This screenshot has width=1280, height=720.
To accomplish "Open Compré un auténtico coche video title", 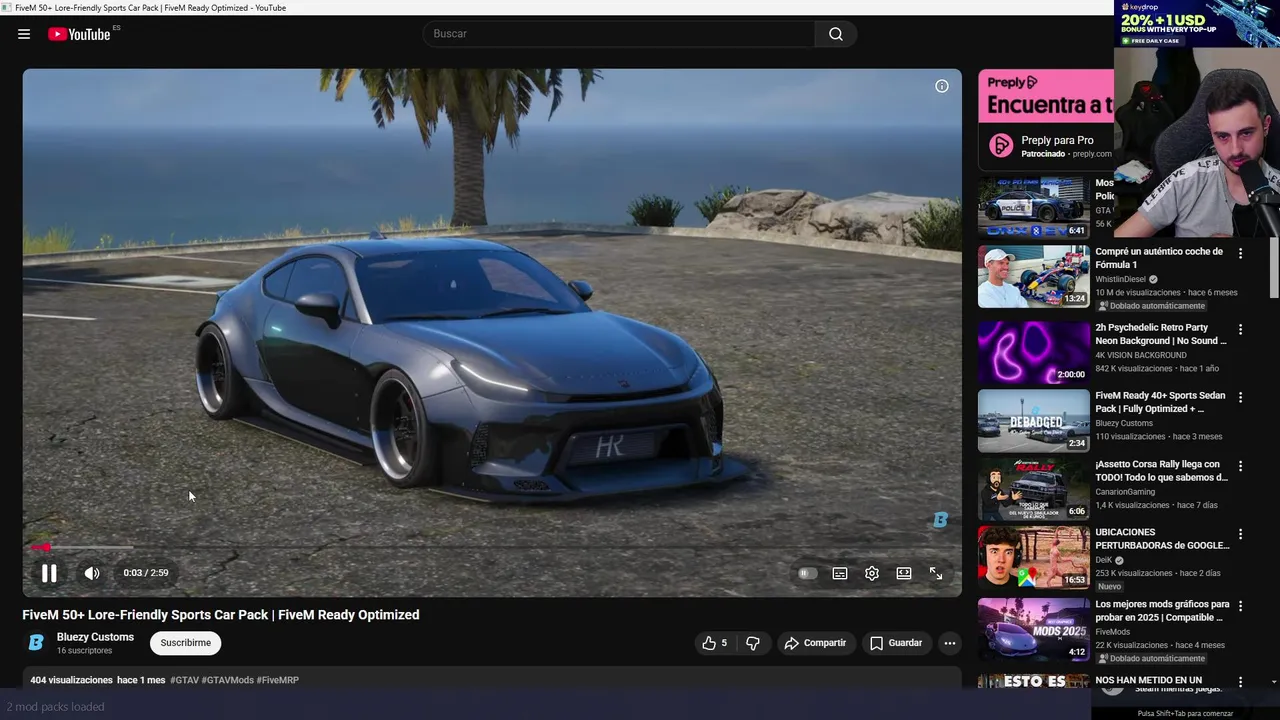I will tap(1159, 258).
